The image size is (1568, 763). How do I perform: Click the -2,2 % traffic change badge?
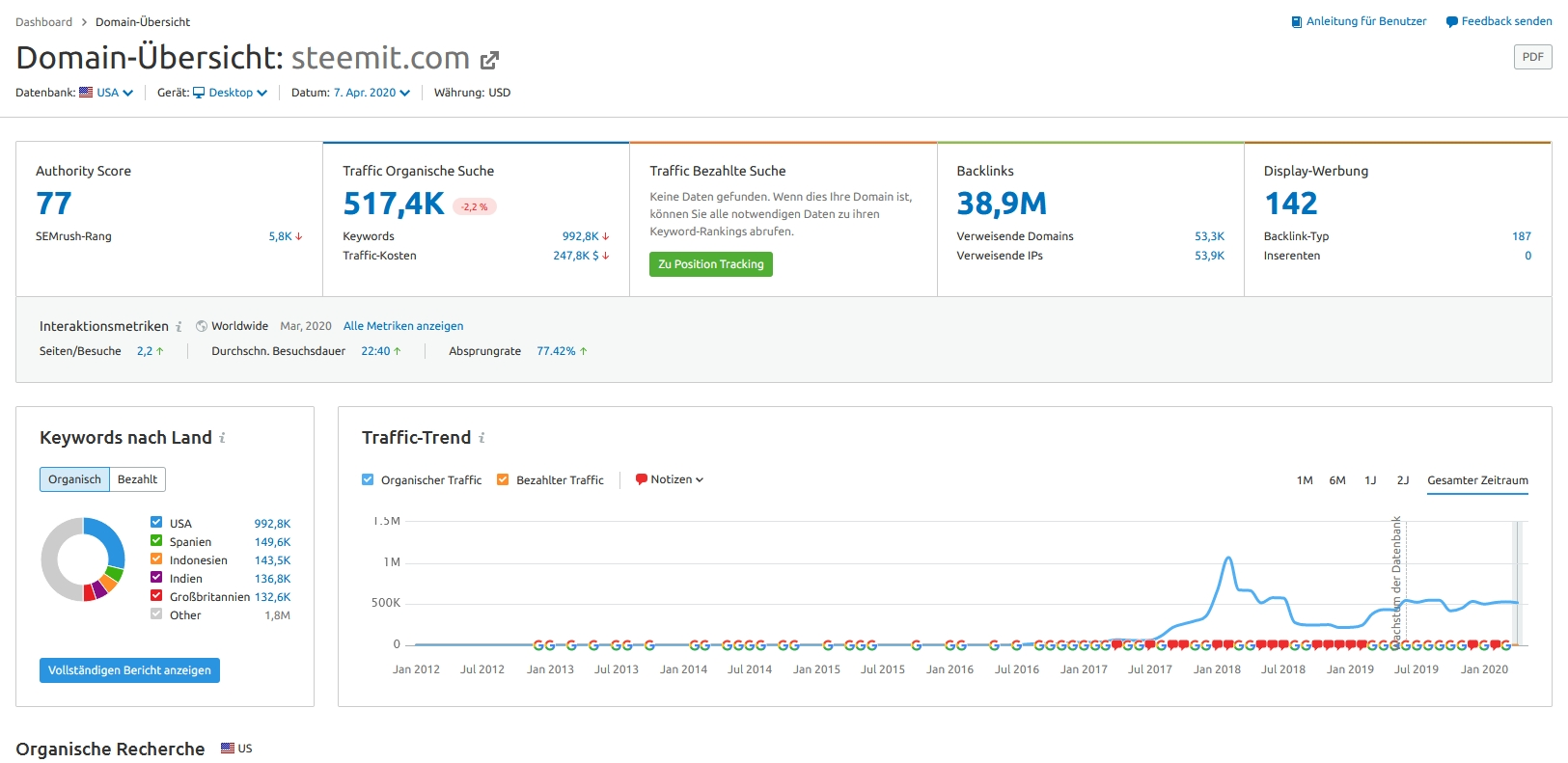[x=475, y=206]
